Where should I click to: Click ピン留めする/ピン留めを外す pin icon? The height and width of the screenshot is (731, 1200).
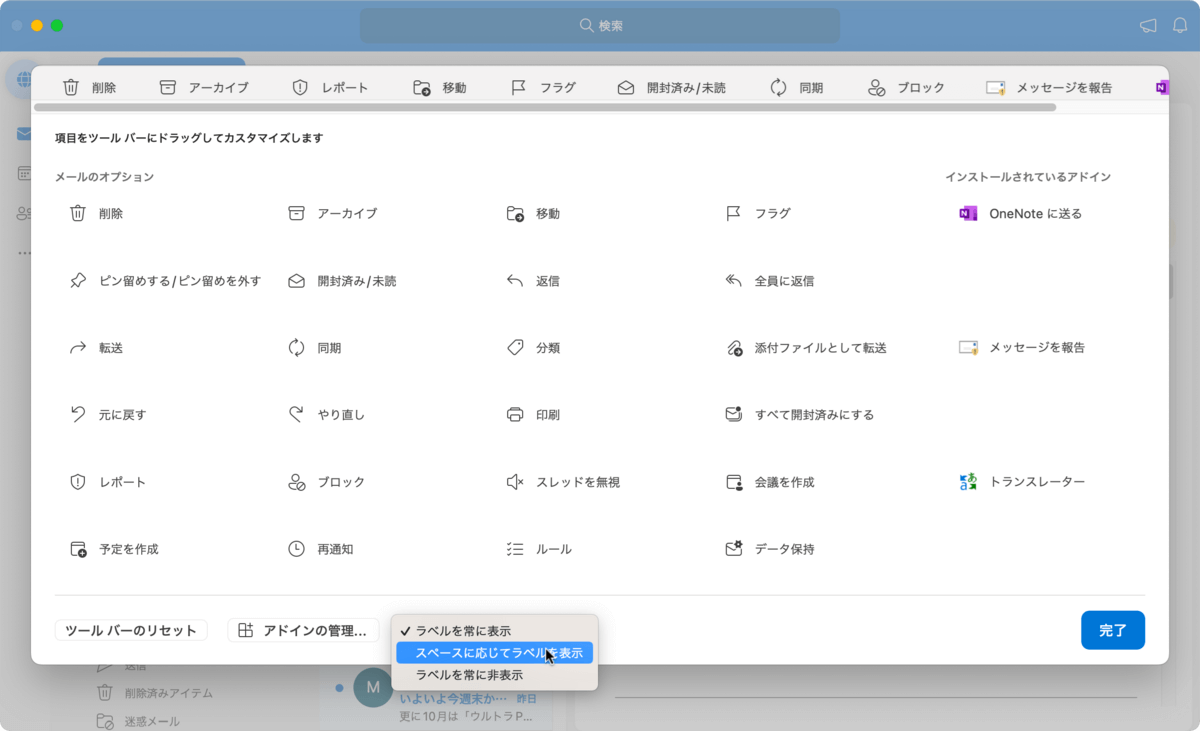click(x=78, y=281)
